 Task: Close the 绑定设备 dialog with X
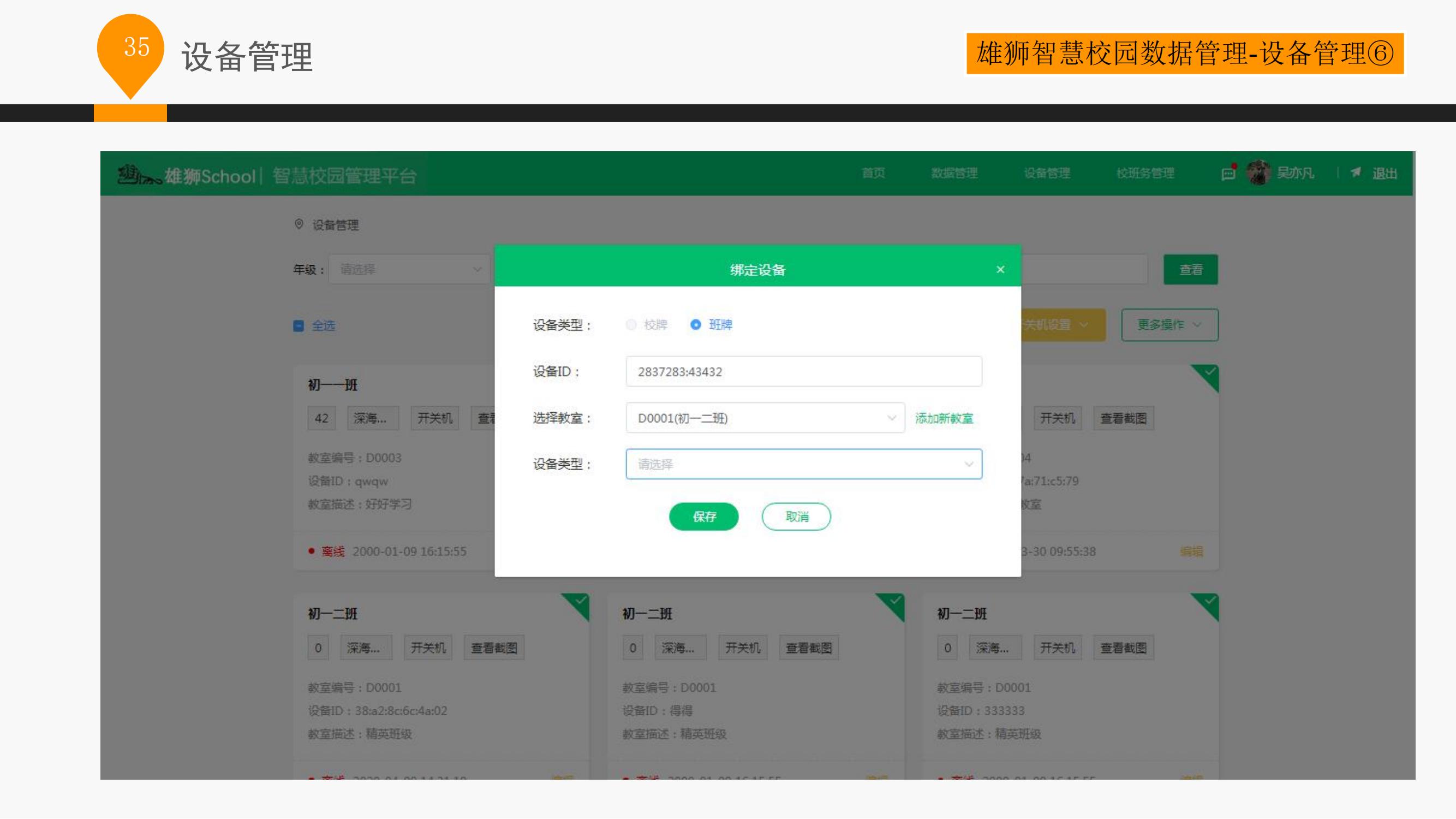tap(1000, 269)
